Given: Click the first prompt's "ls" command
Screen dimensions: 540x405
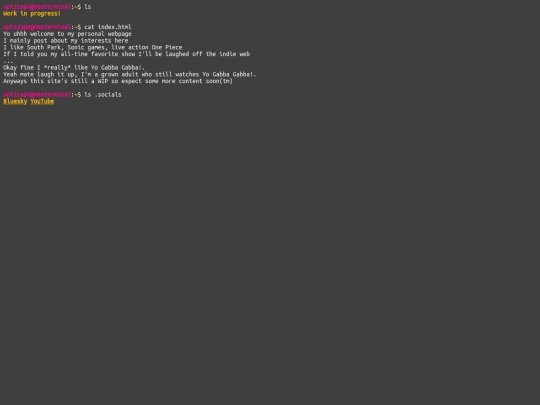Looking at the screenshot, I should (88, 7).
